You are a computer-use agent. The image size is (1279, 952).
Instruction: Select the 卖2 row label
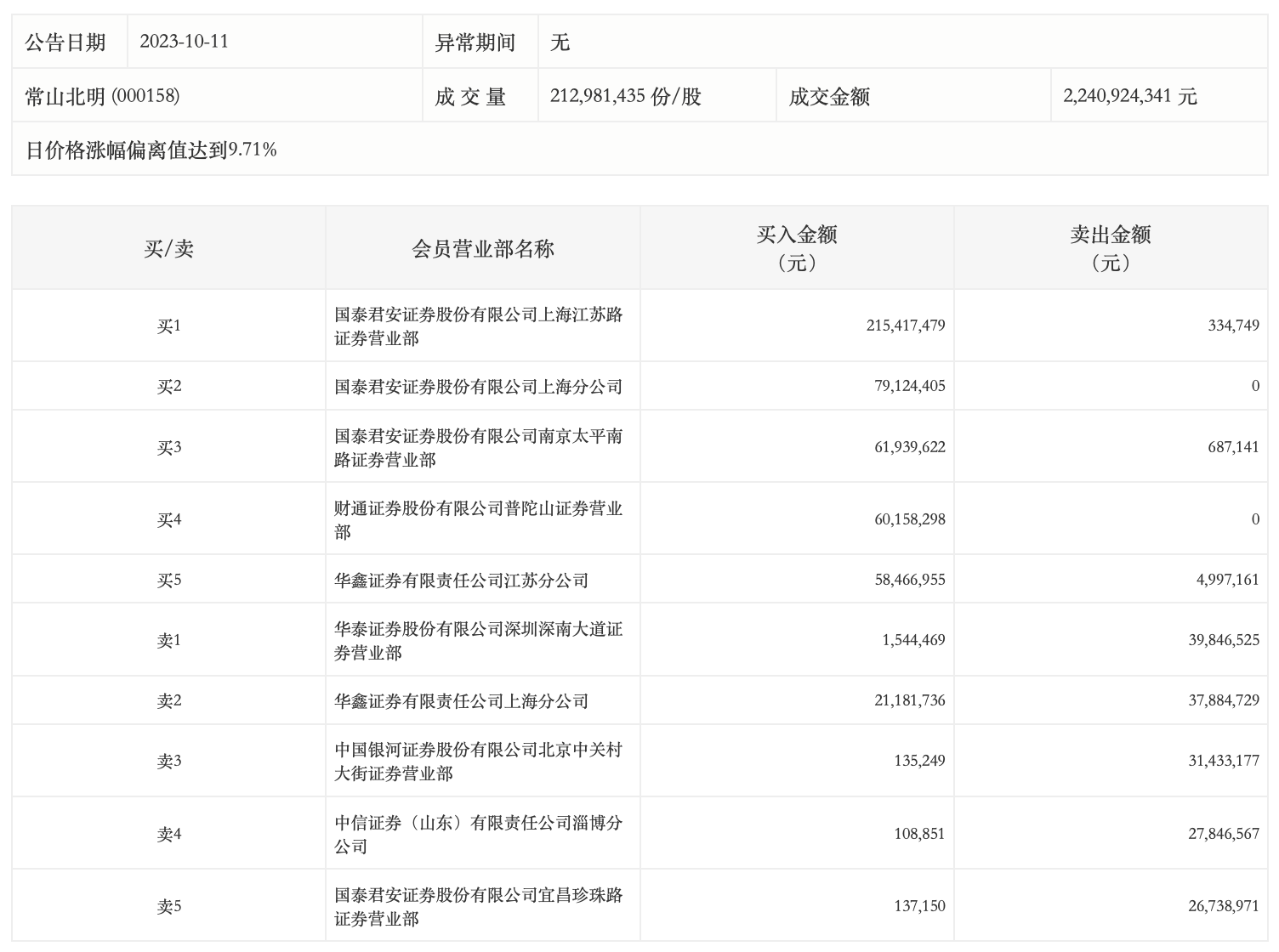coord(168,701)
